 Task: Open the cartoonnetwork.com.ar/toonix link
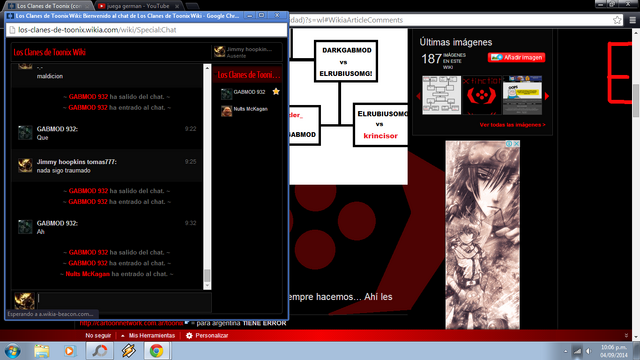(132, 323)
